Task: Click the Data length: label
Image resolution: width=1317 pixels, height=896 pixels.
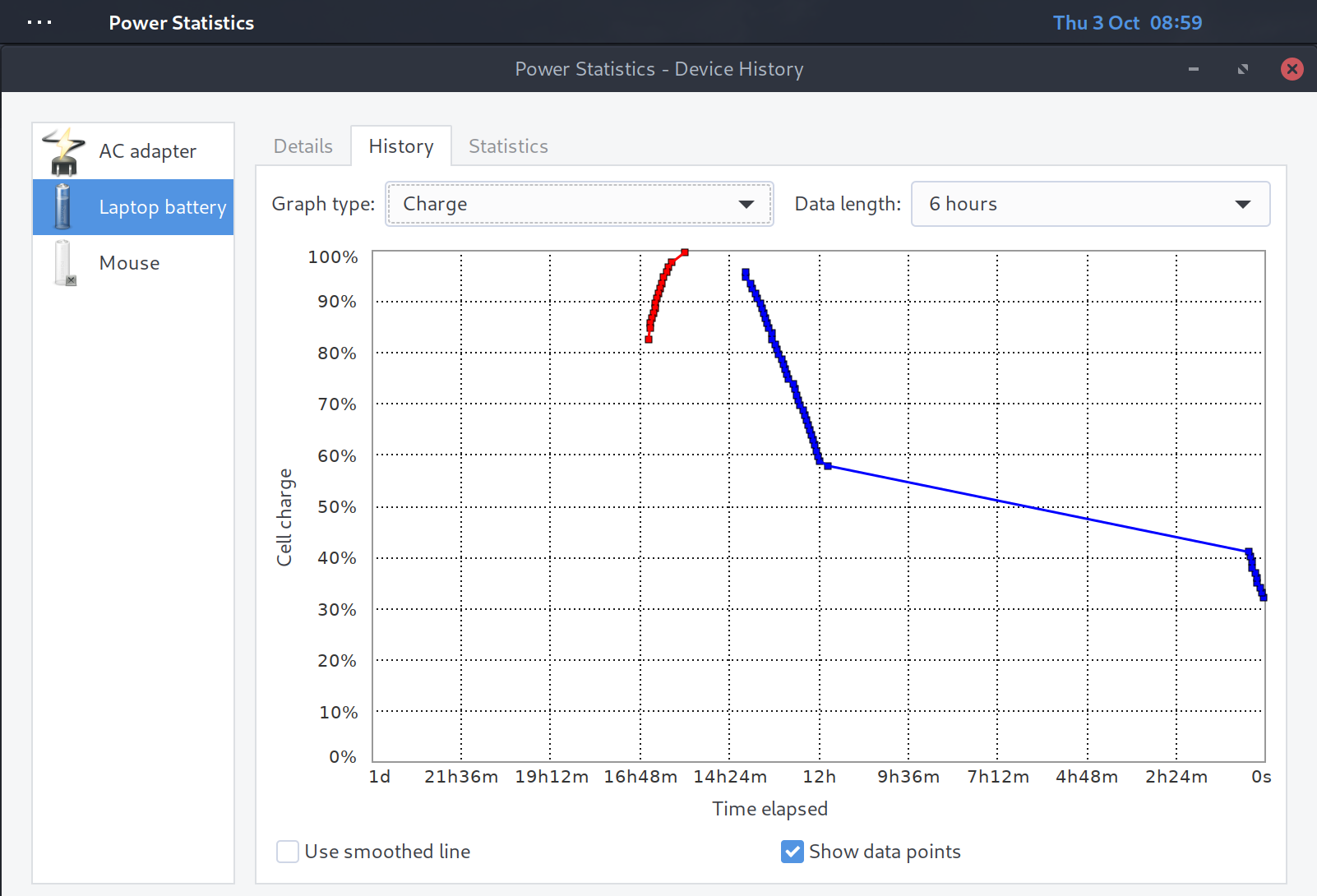Action: tap(848, 204)
